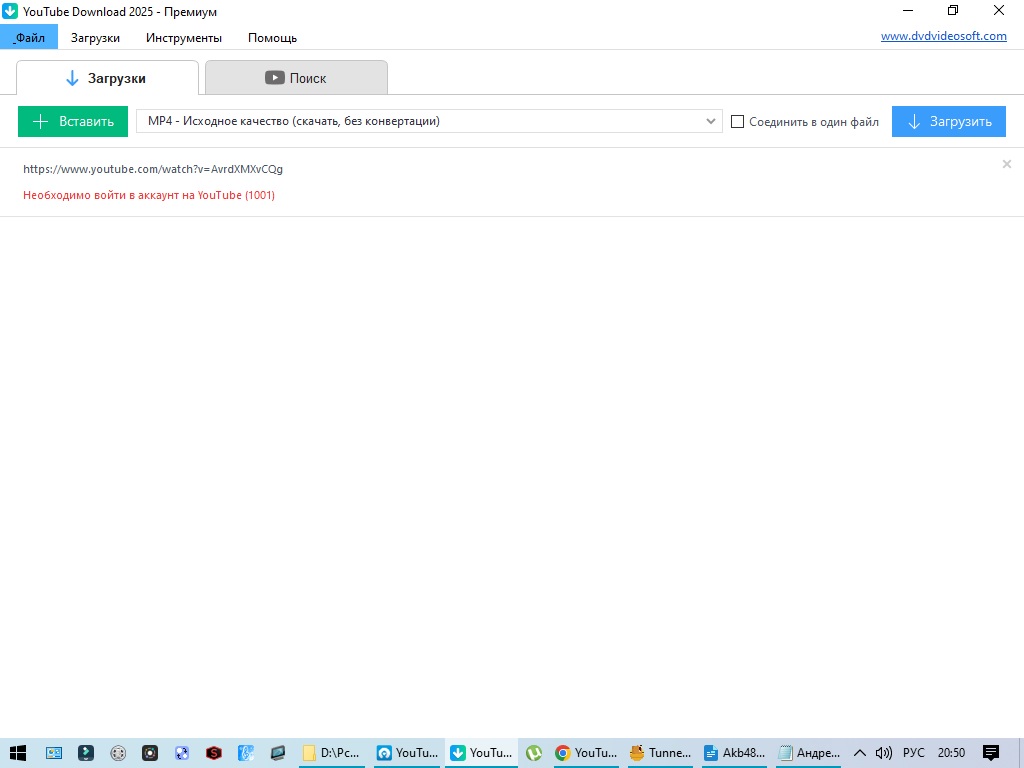Minimize the YouTube Download window
Image resolution: width=1024 pixels, height=768 pixels.
click(908, 10)
